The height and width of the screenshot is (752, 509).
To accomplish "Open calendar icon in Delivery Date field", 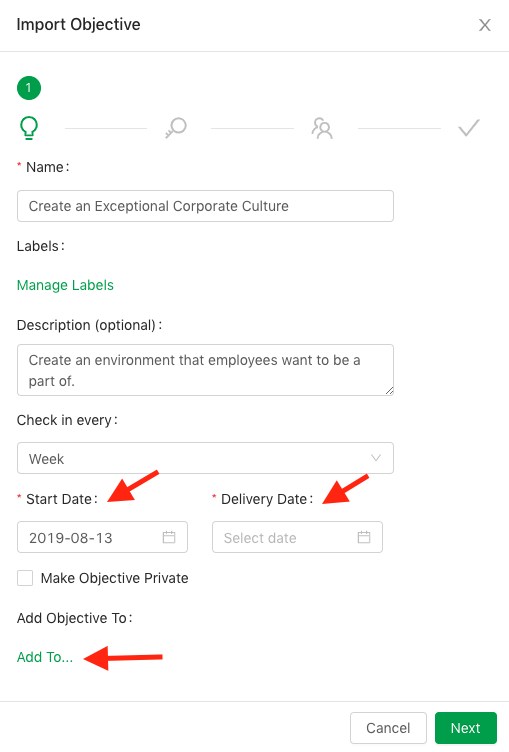I will 364,537.
